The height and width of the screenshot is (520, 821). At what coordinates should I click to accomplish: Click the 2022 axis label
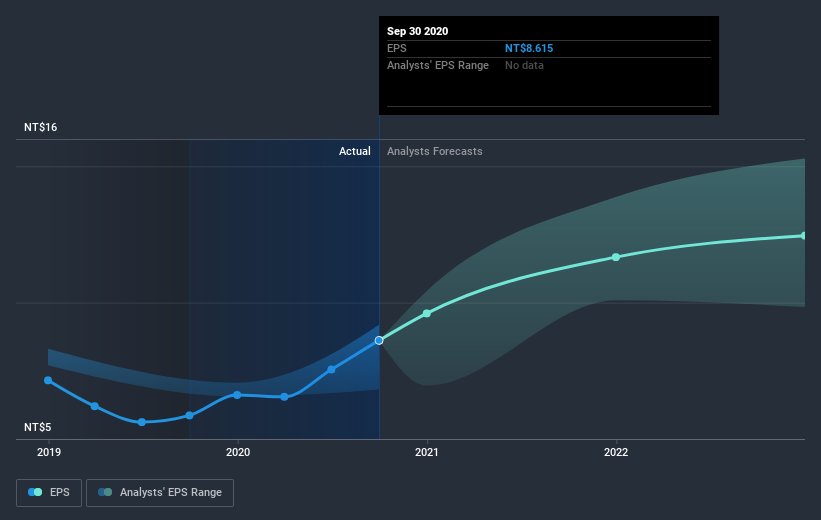tap(616, 452)
